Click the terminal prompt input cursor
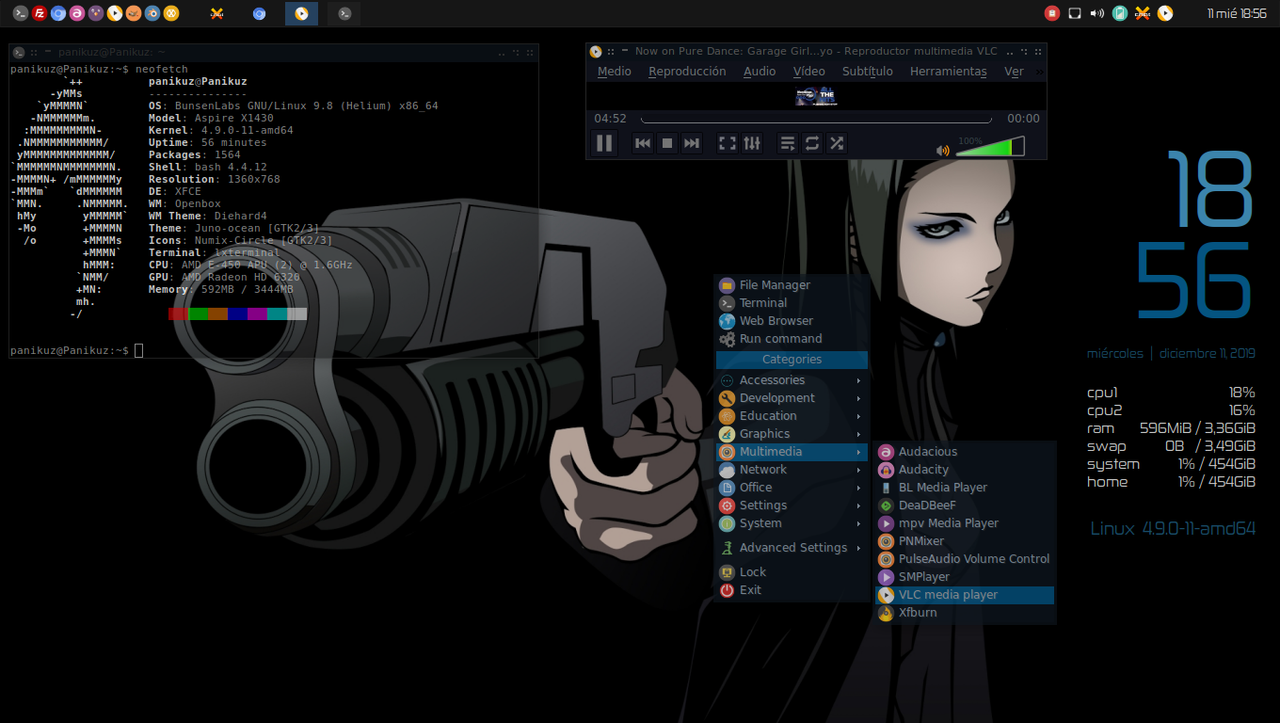Screen dimensions: 1280x723 [139, 350]
